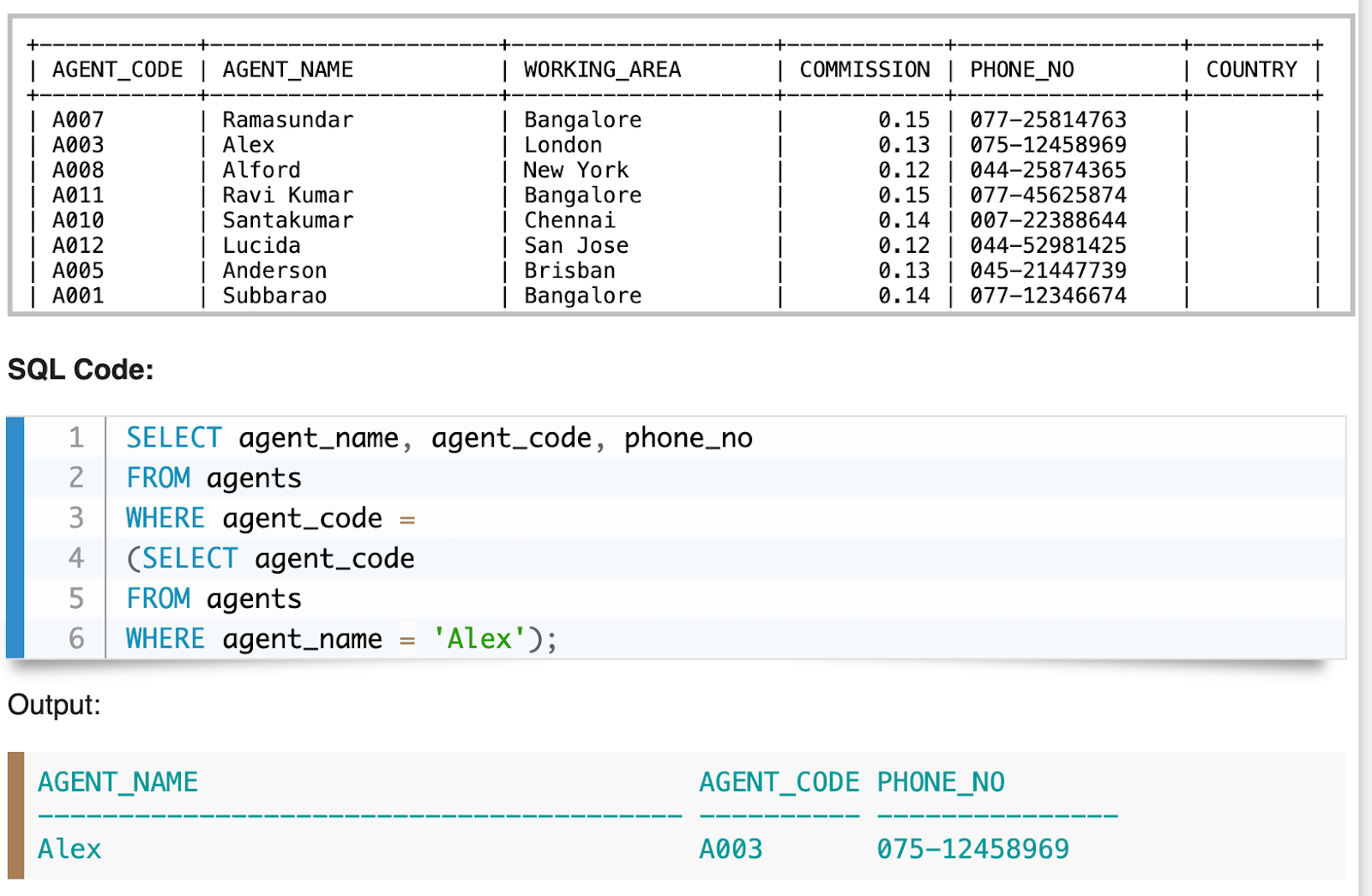The height and width of the screenshot is (896, 1372).
Task: Click the PHONE_NO header in the top table
Action: pos(1021,69)
